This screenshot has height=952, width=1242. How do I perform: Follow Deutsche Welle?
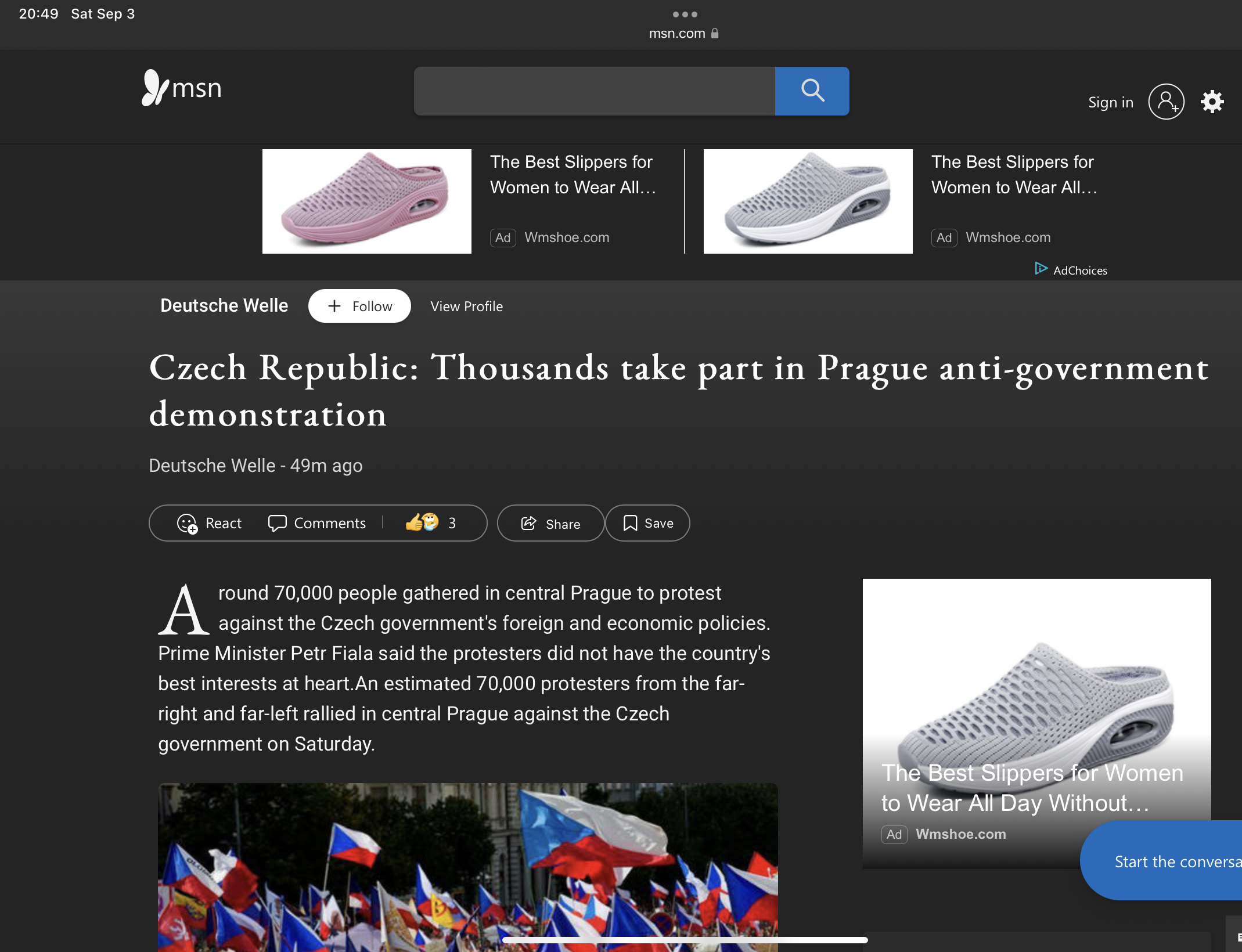[359, 306]
